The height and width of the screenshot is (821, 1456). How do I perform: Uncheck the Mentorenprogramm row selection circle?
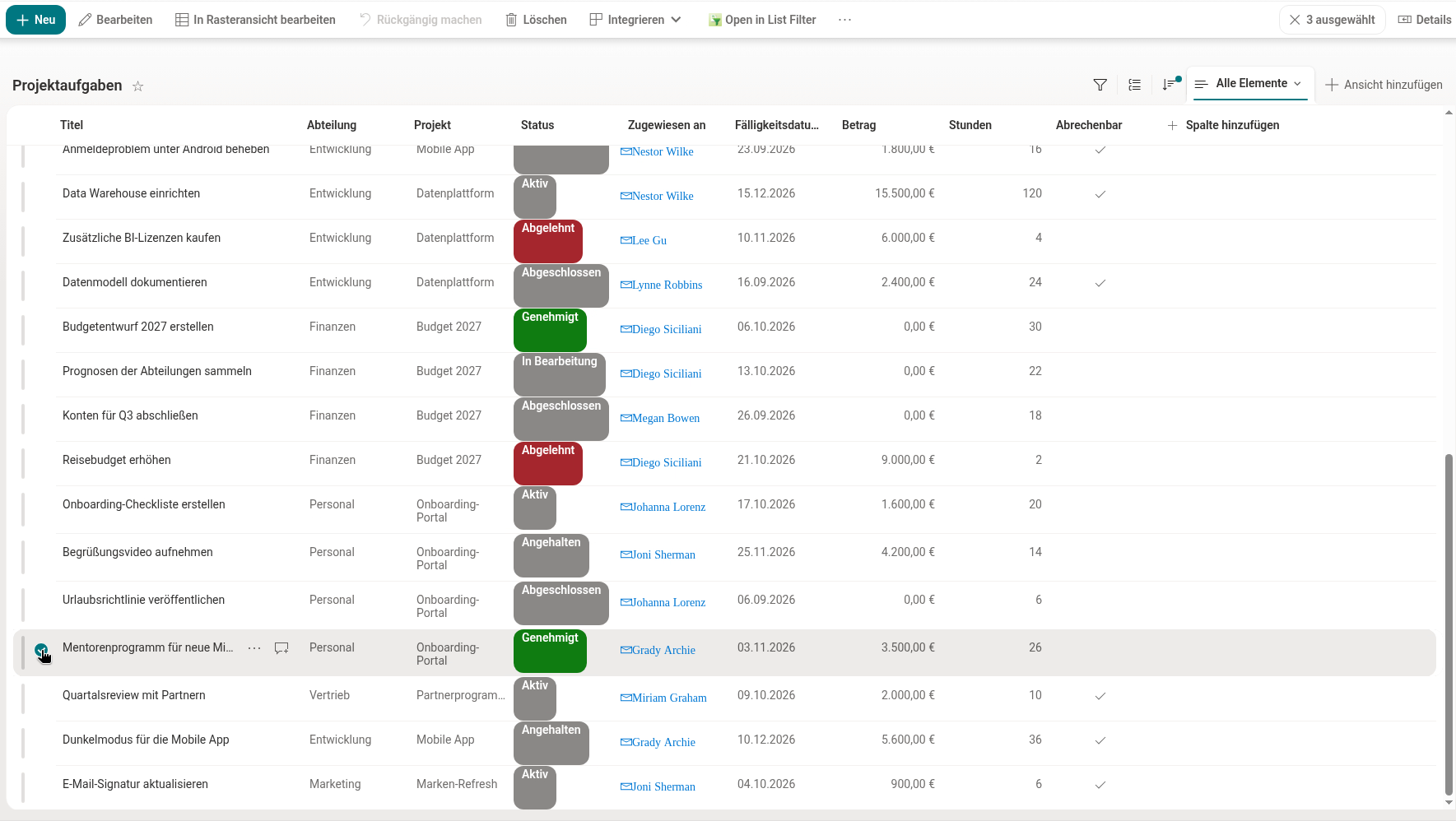pyautogui.click(x=41, y=650)
